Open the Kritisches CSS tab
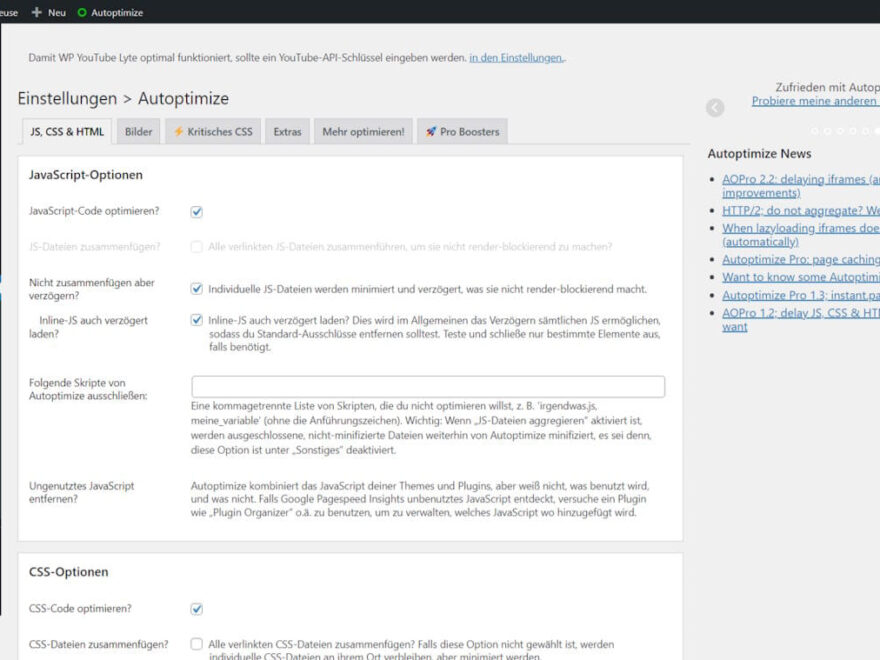The image size is (880, 660). [x=213, y=132]
